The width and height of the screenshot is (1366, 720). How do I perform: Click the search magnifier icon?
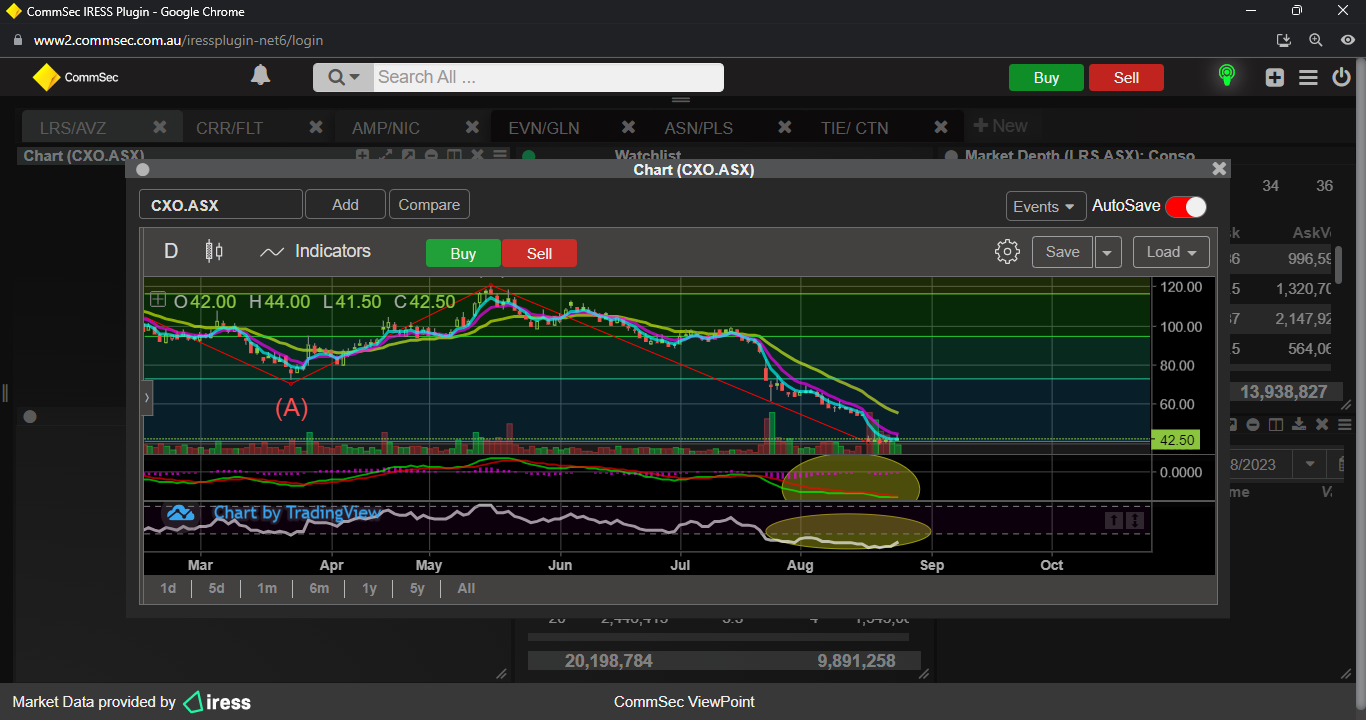pyautogui.click(x=336, y=77)
